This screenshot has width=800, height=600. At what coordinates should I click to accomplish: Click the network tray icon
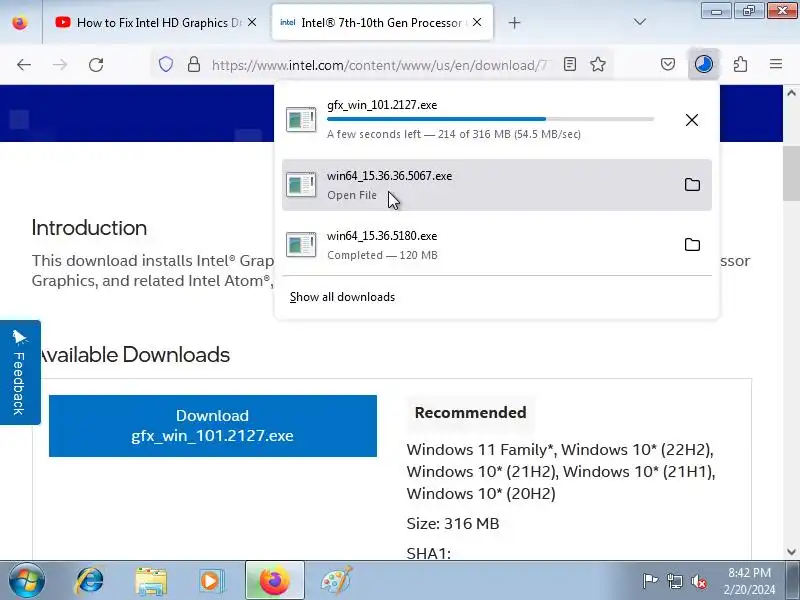click(x=674, y=581)
